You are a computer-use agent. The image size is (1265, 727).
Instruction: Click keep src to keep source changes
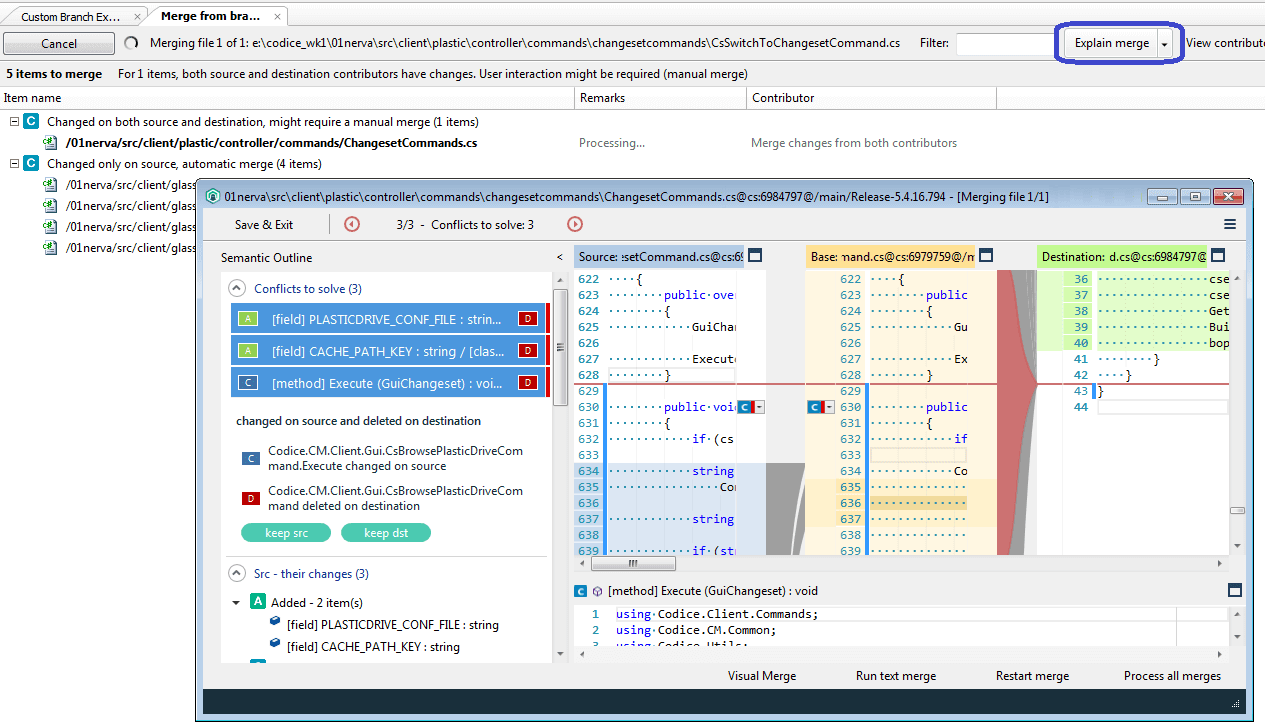285,532
